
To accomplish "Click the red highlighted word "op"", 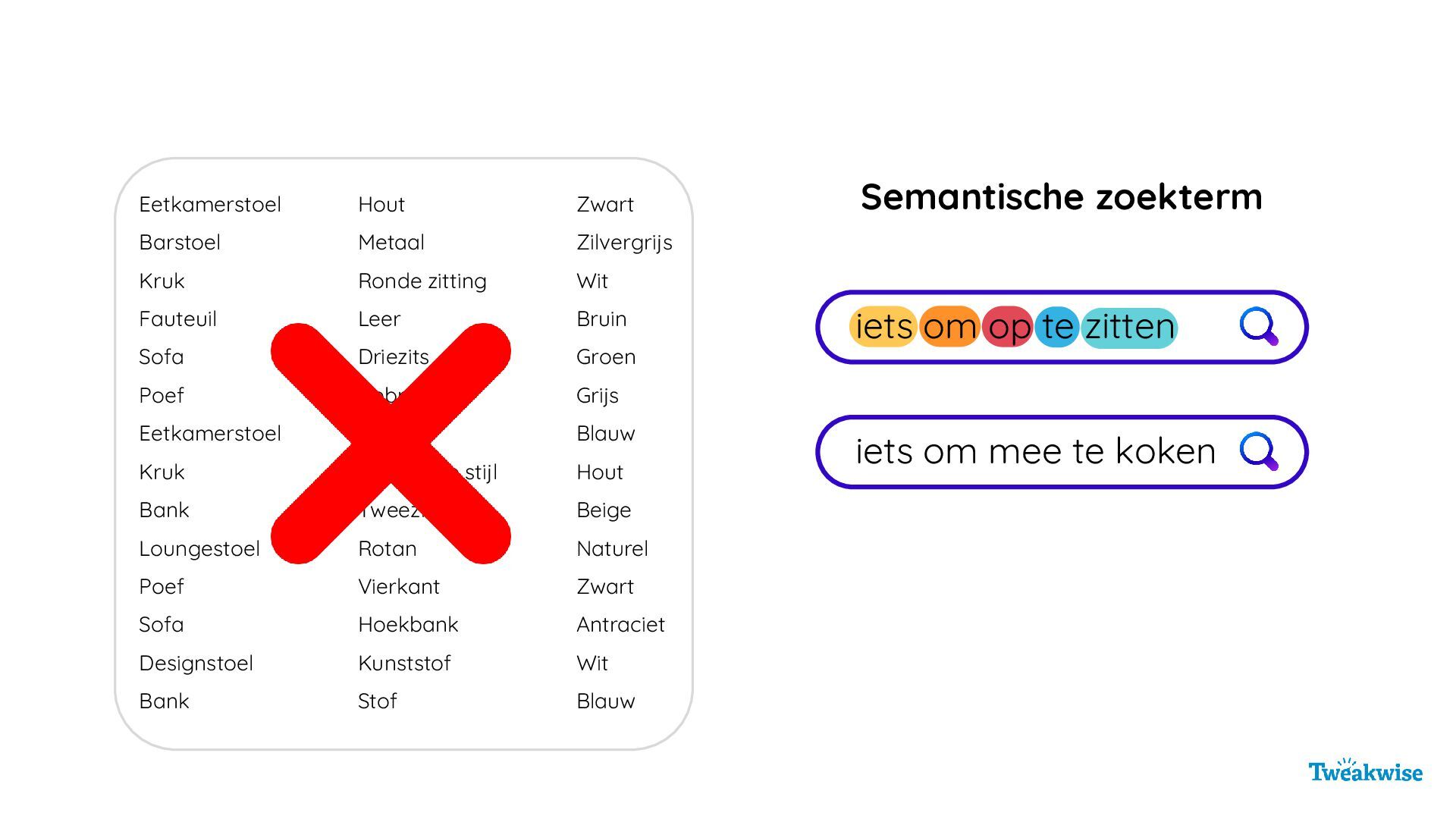I will point(1008,327).
